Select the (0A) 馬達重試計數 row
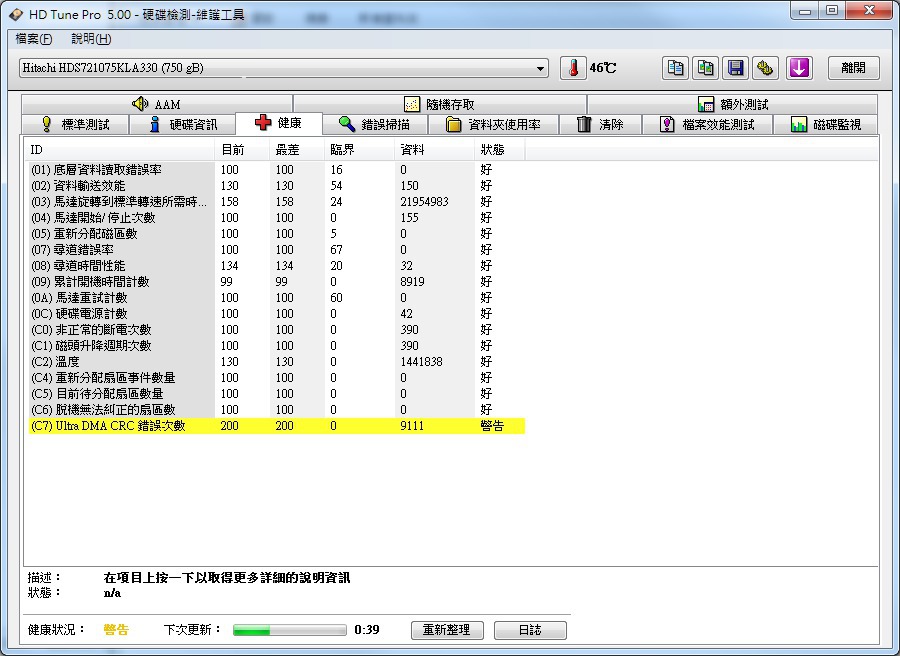The image size is (900, 656). click(x=277, y=298)
